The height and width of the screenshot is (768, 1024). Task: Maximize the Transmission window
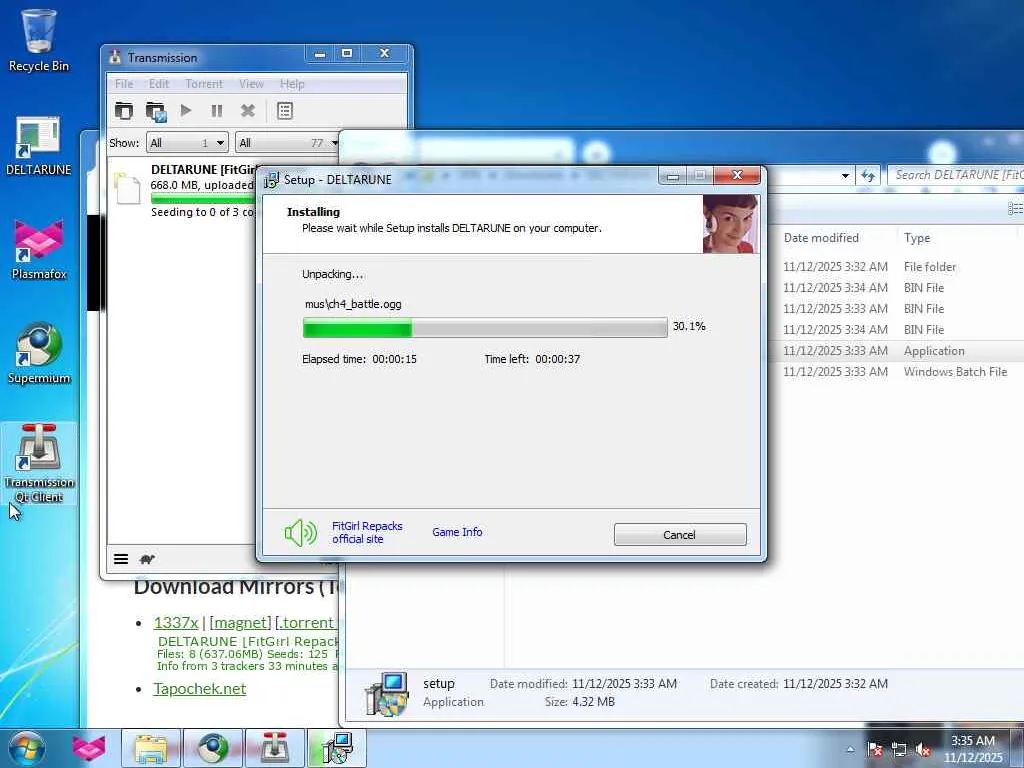[x=347, y=54]
